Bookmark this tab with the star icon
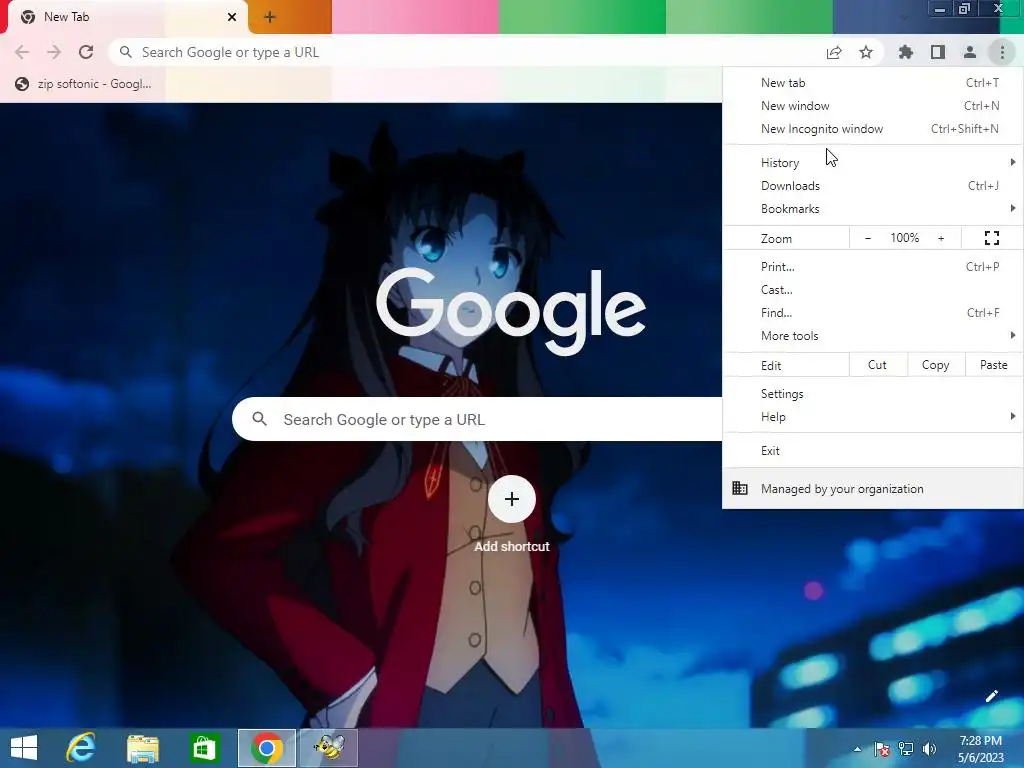This screenshot has width=1024, height=768. point(866,52)
